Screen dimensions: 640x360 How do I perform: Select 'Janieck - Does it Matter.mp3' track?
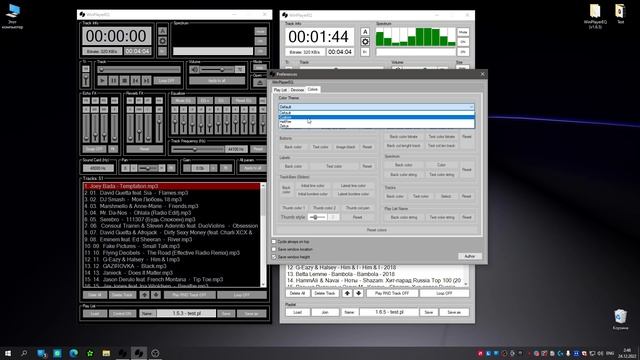(x=171, y=273)
